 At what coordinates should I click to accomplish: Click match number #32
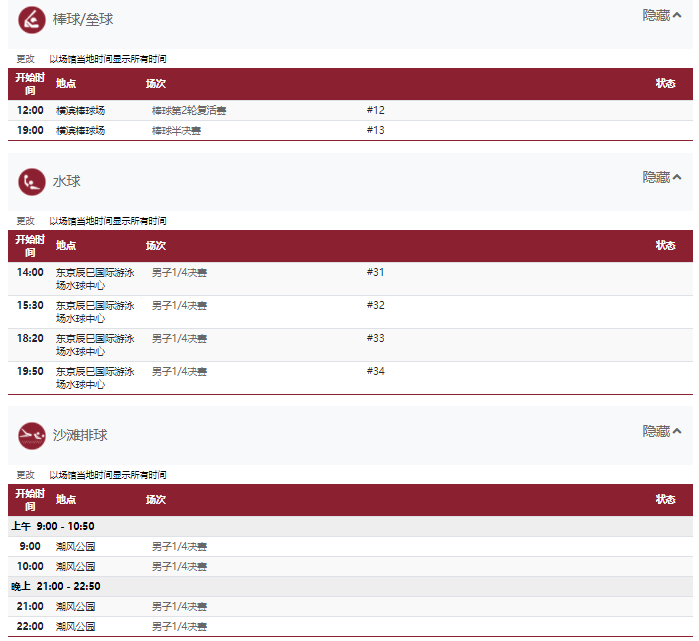pos(375,305)
